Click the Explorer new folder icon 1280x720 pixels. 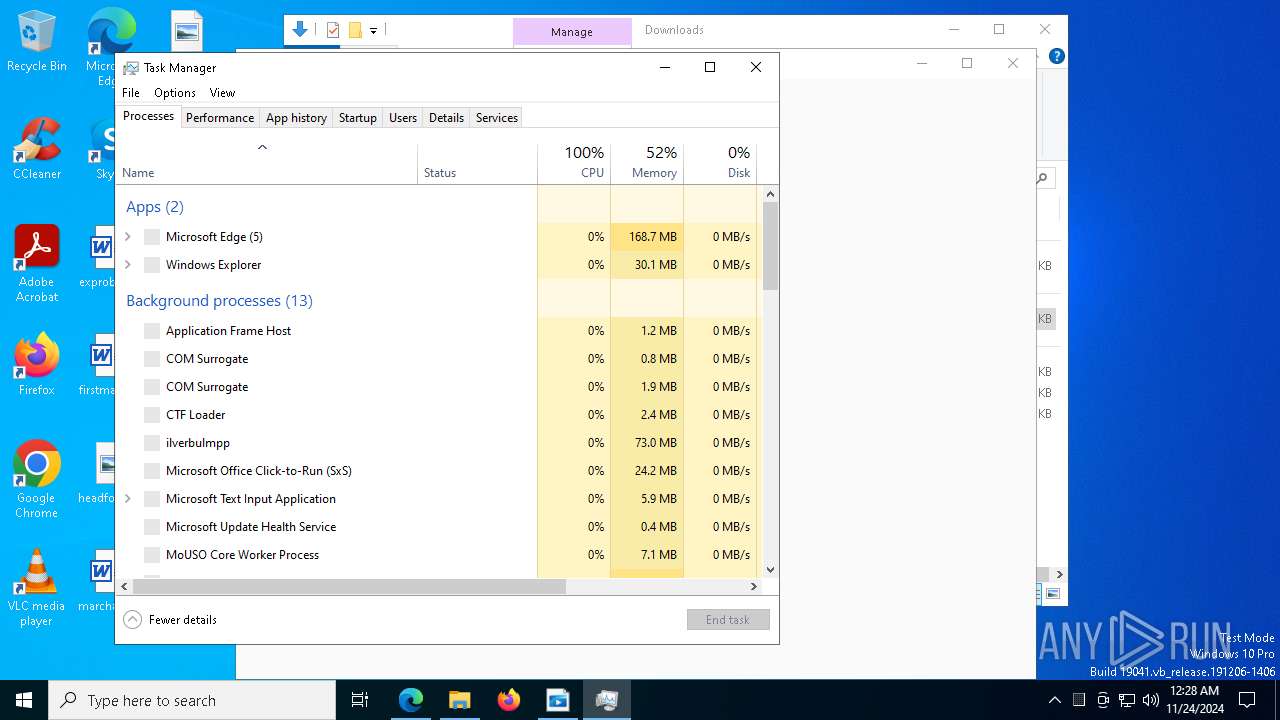pos(354,30)
